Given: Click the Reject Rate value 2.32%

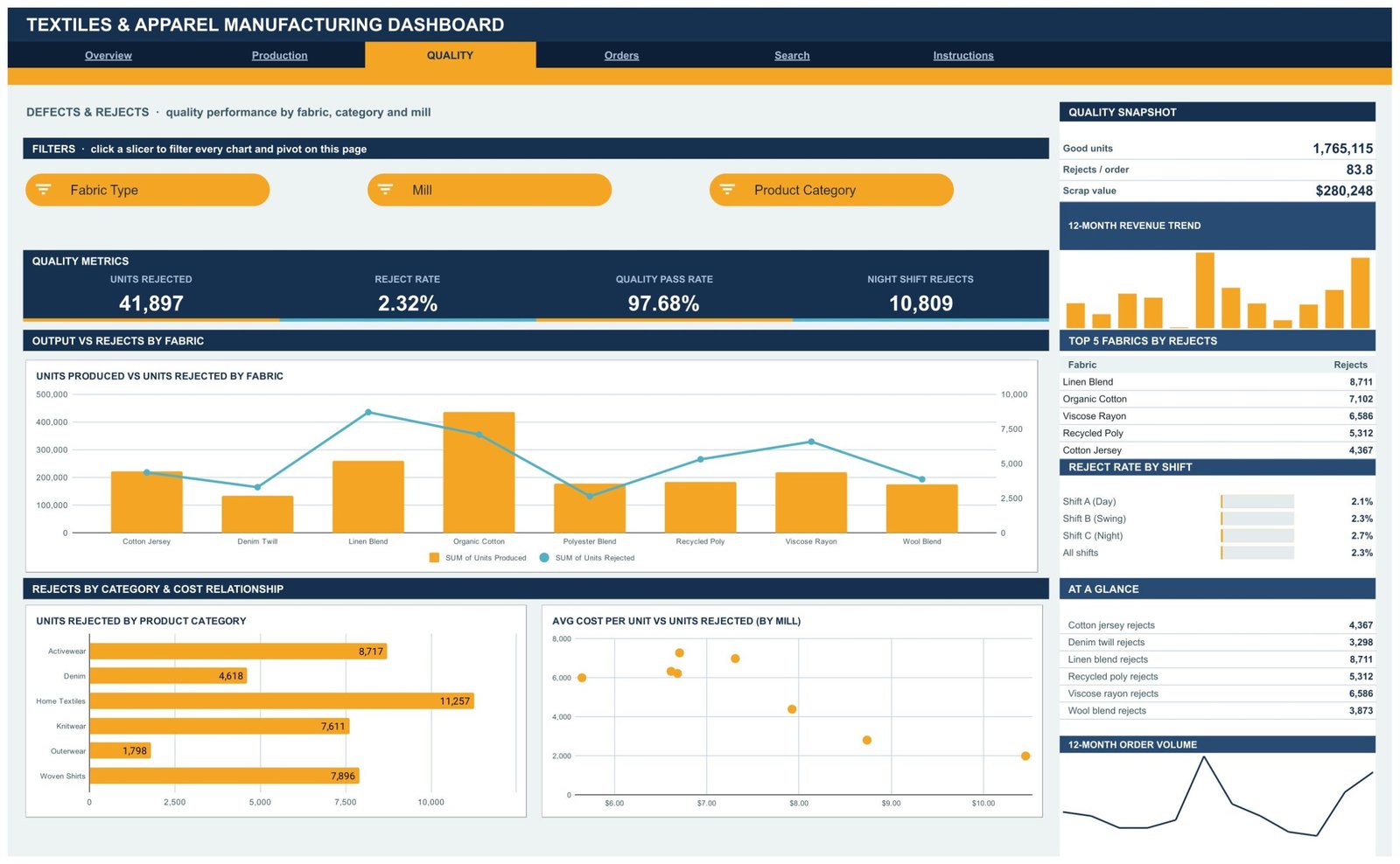Looking at the screenshot, I should coord(408,303).
